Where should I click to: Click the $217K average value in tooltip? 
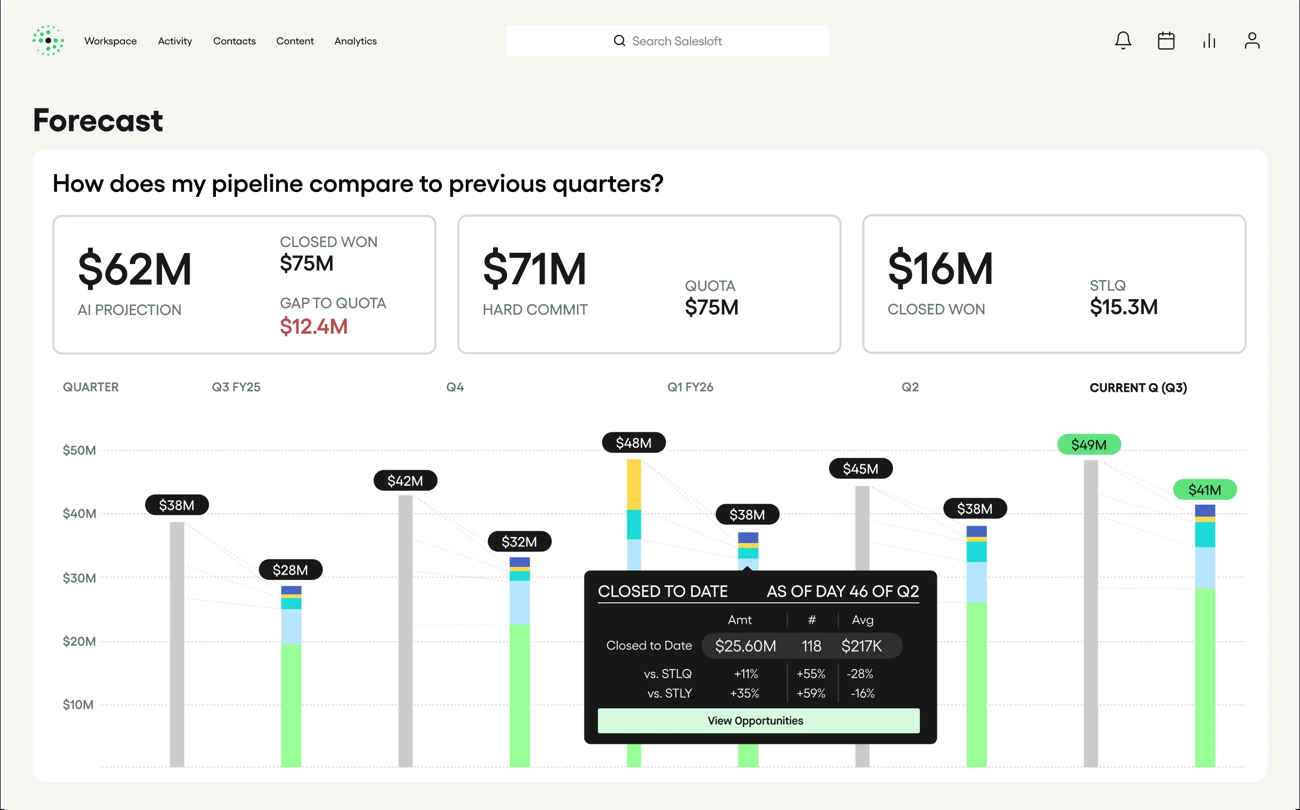click(x=862, y=646)
